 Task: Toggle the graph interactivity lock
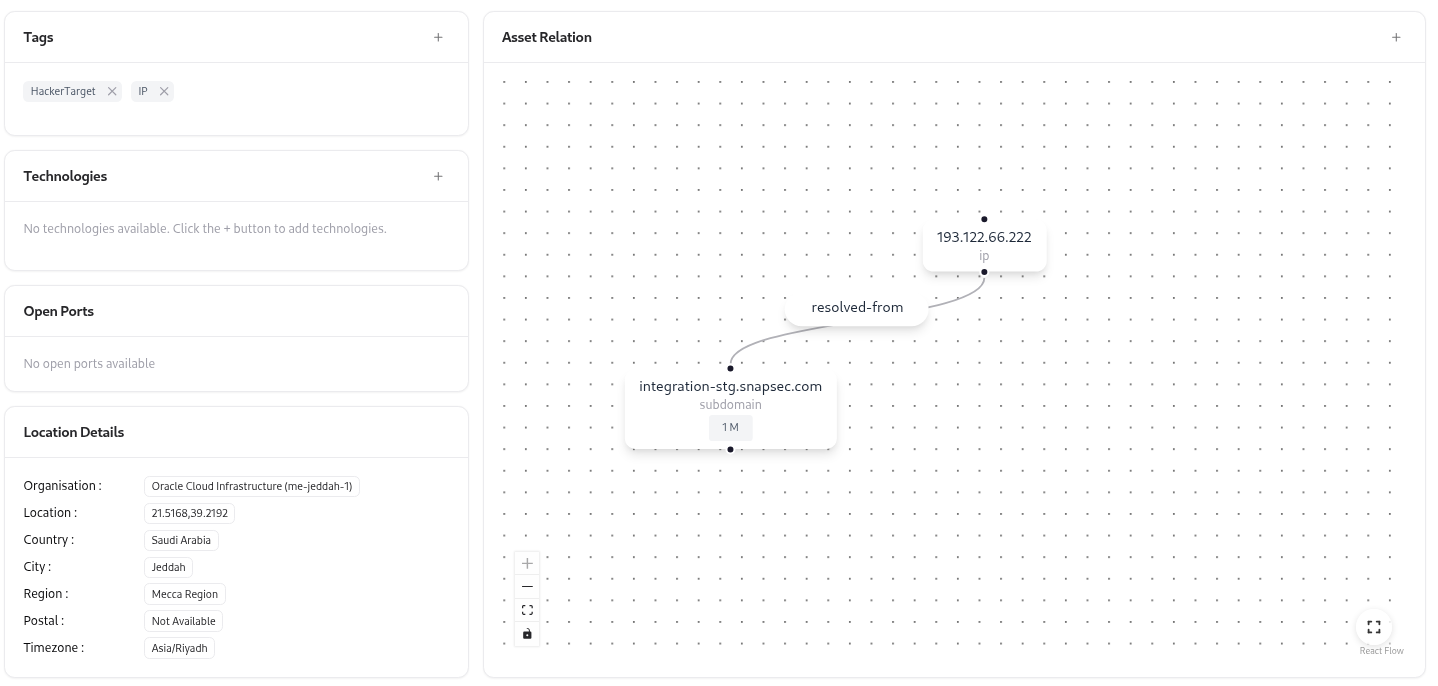tap(527, 633)
